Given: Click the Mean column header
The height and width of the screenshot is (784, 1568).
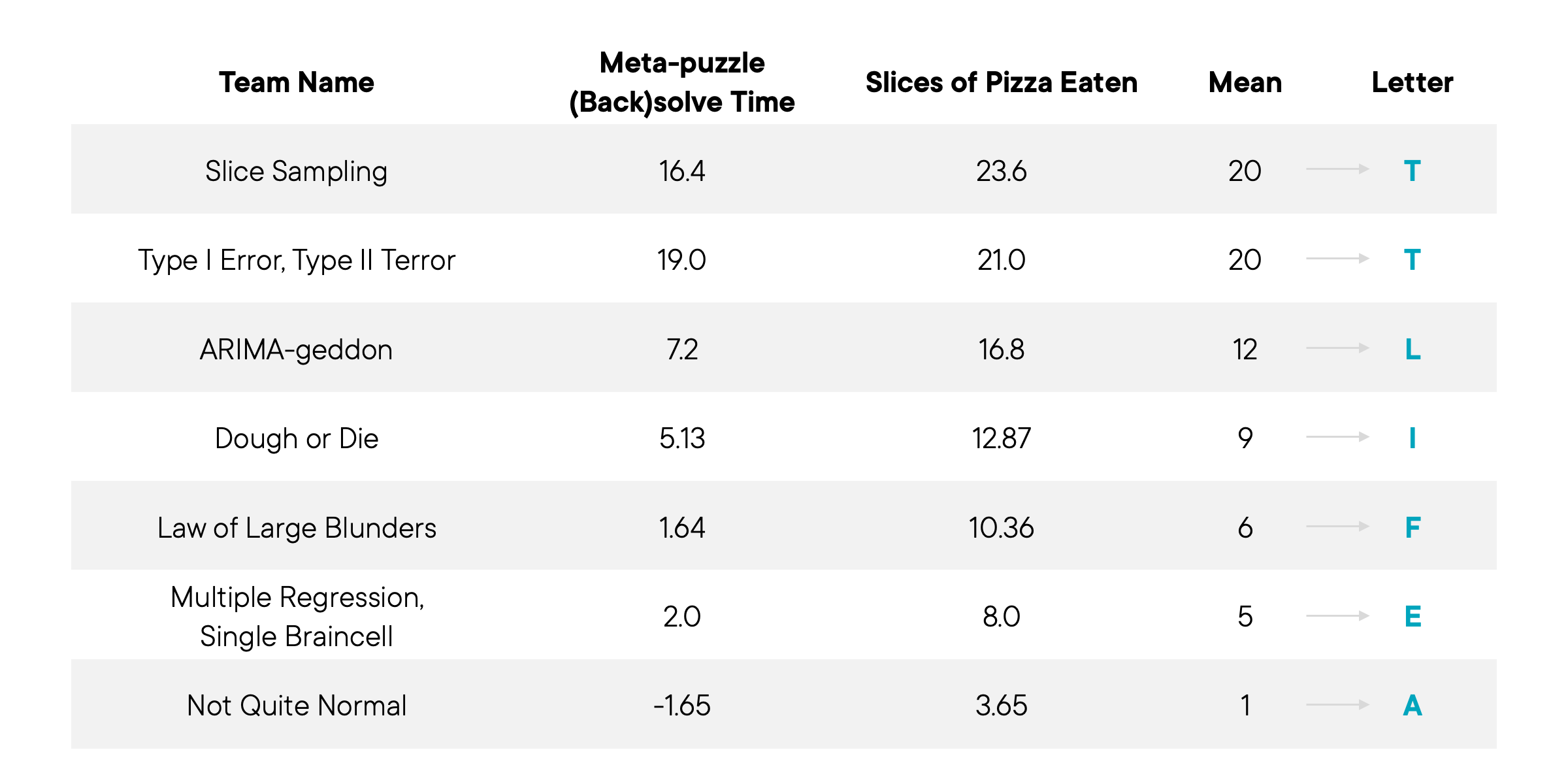Looking at the screenshot, I should point(1245,83).
